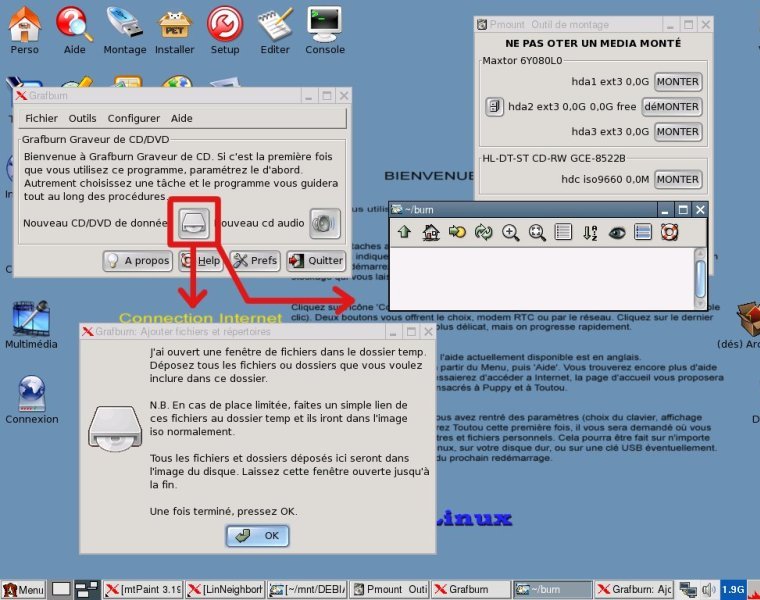Click the A-Z sort icon in ~/burn
The image size is (760, 600).
[590, 232]
